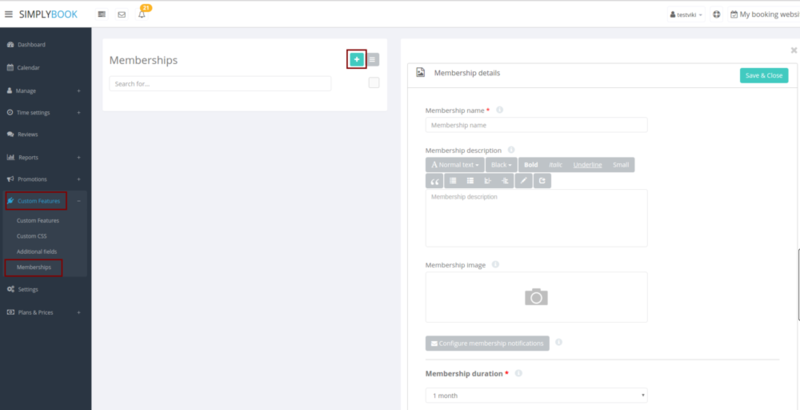Apply Underline formatting in editor

click(587, 165)
